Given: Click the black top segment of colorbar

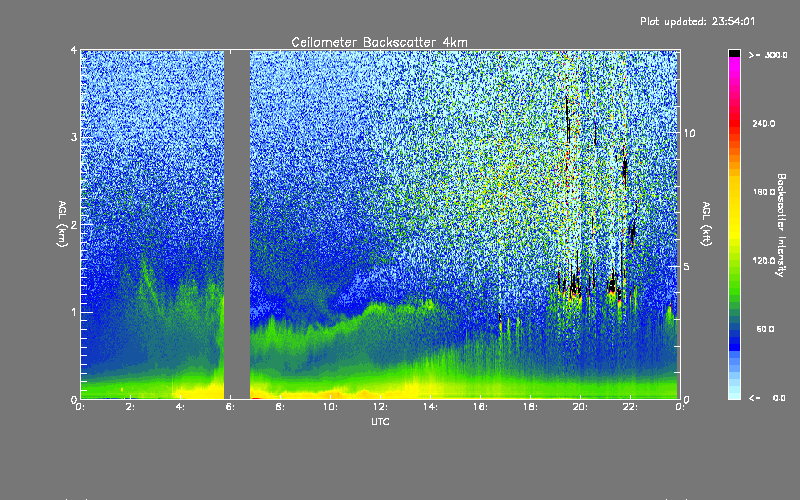Looking at the screenshot, I should pyautogui.click(x=734, y=53).
